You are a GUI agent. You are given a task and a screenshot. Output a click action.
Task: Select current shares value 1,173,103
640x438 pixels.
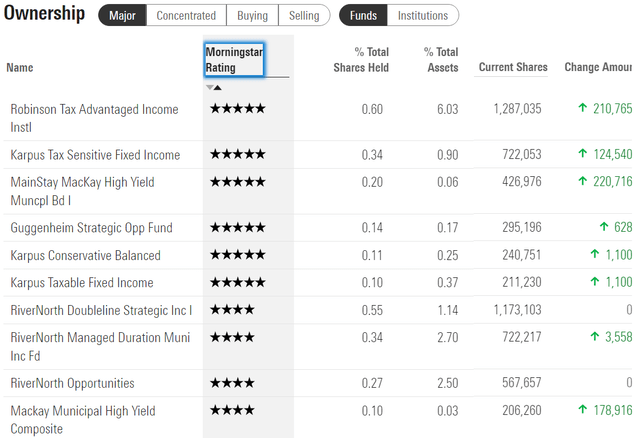[518, 310]
